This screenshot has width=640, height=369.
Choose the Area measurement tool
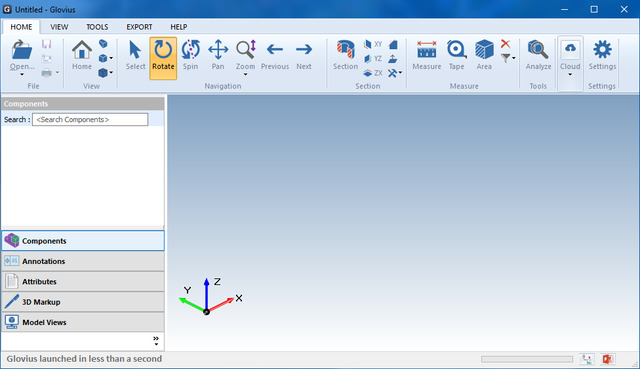pyautogui.click(x=484, y=55)
